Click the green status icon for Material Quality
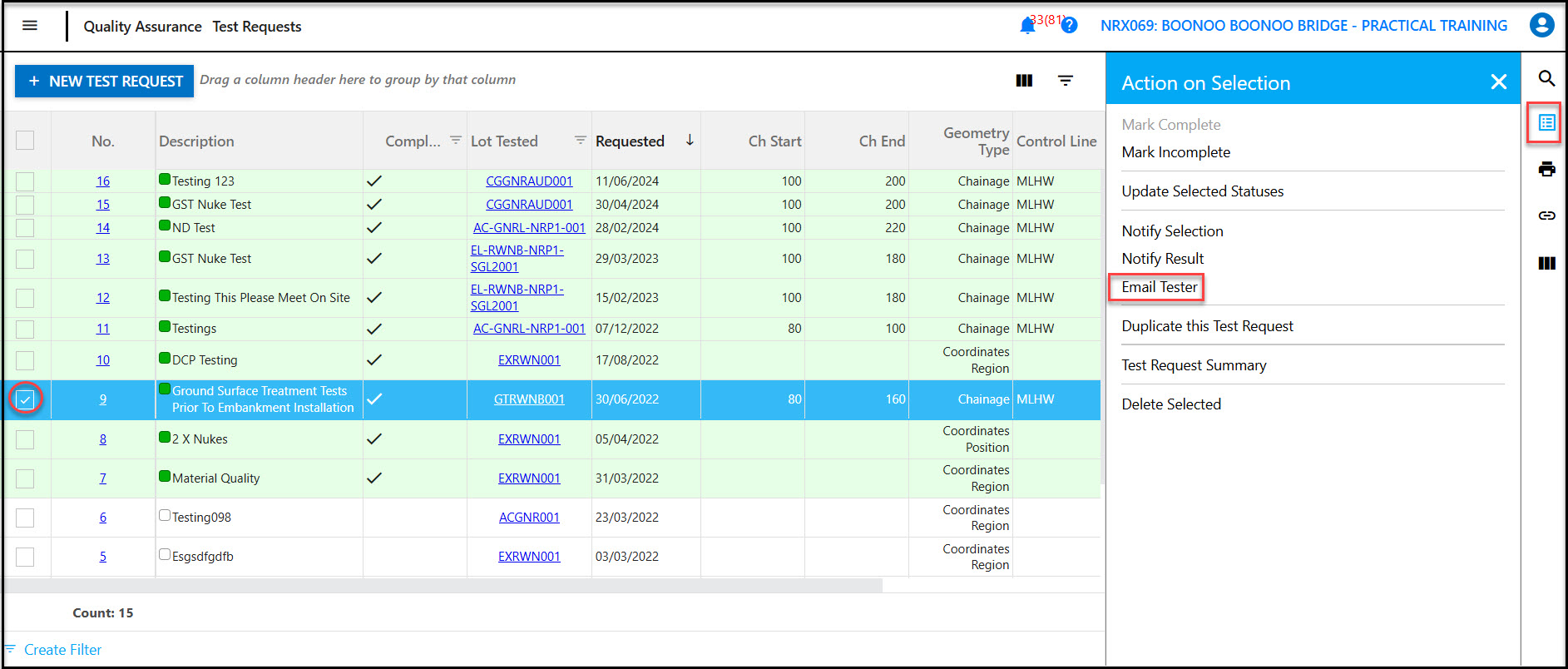1568x669 pixels. coord(165,477)
